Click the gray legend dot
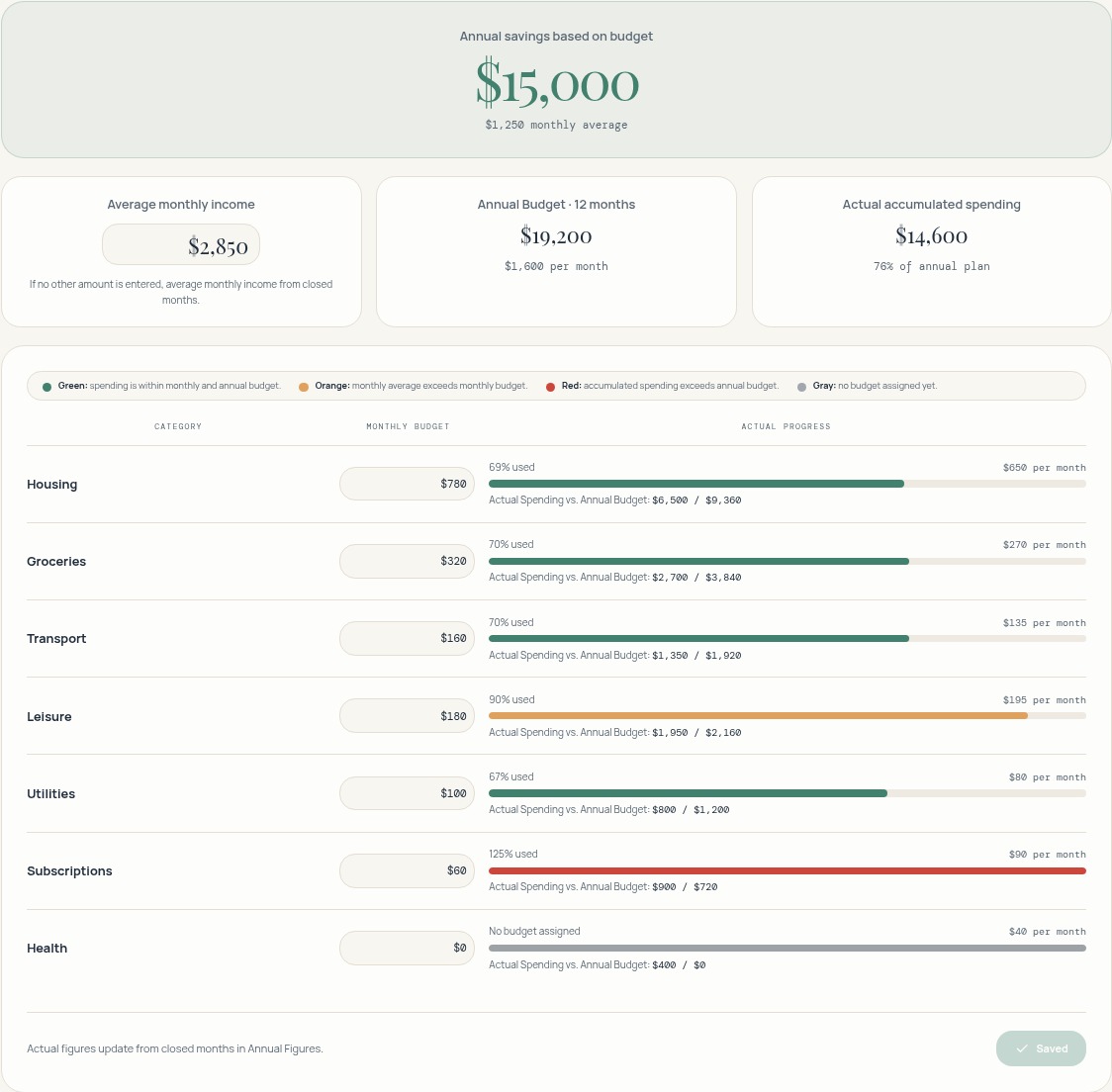 [x=801, y=387]
